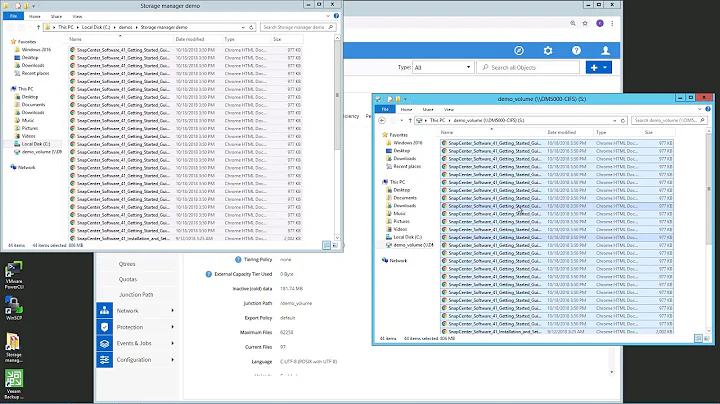Open Home tab in demo_volume window

(x=406, y=109)
